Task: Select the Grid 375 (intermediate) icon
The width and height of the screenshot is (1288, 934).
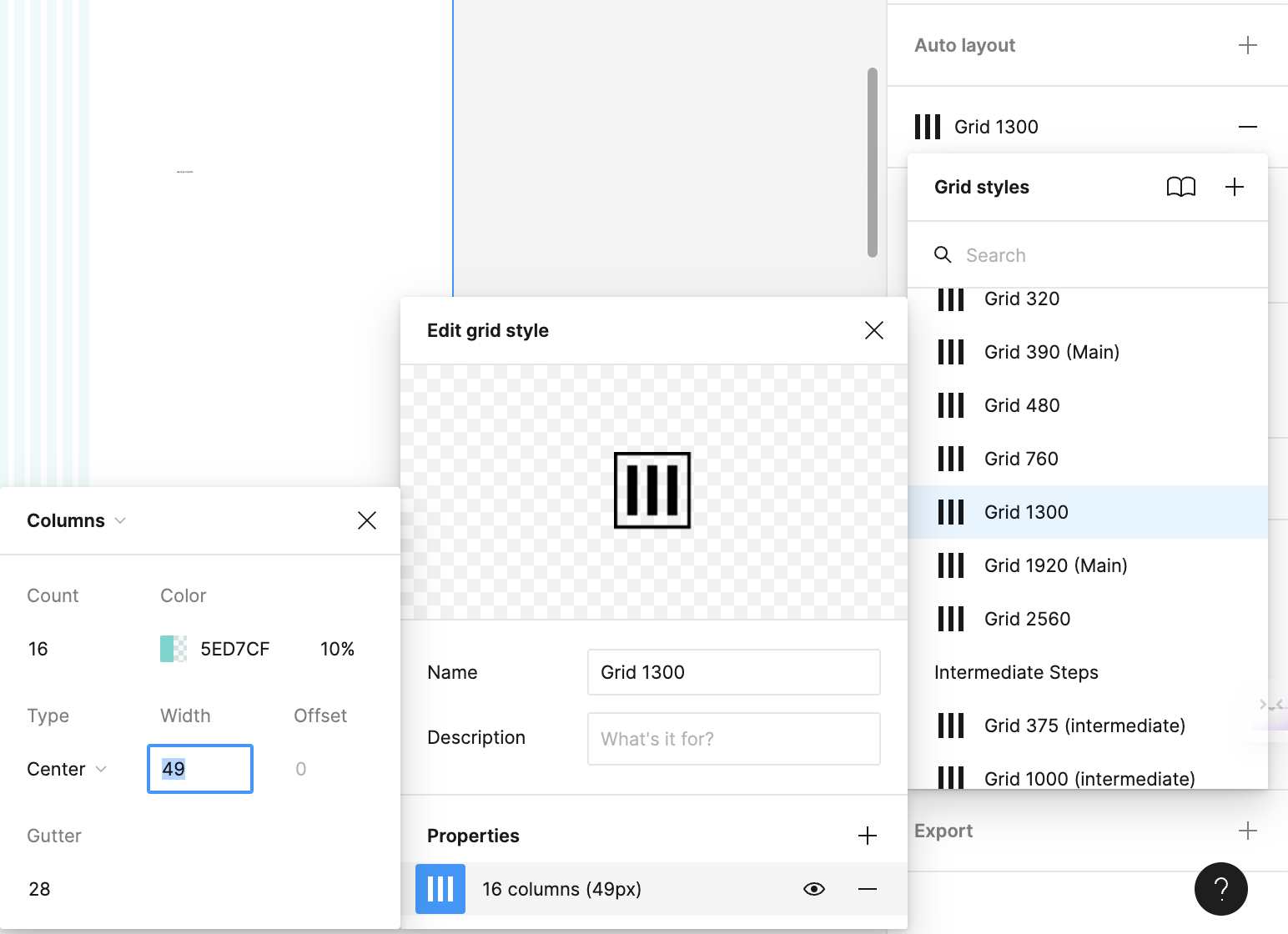Action: click(x=951, y=725)
